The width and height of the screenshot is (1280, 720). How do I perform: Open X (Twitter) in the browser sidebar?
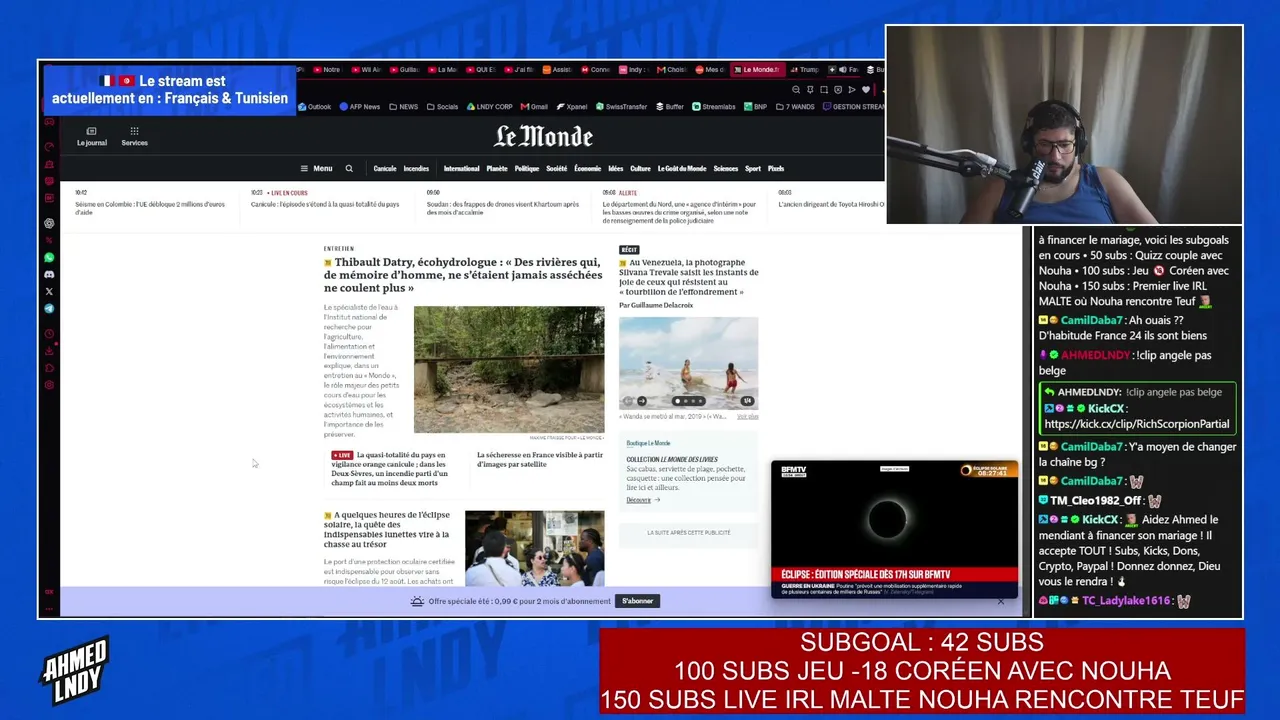(49, 291)
